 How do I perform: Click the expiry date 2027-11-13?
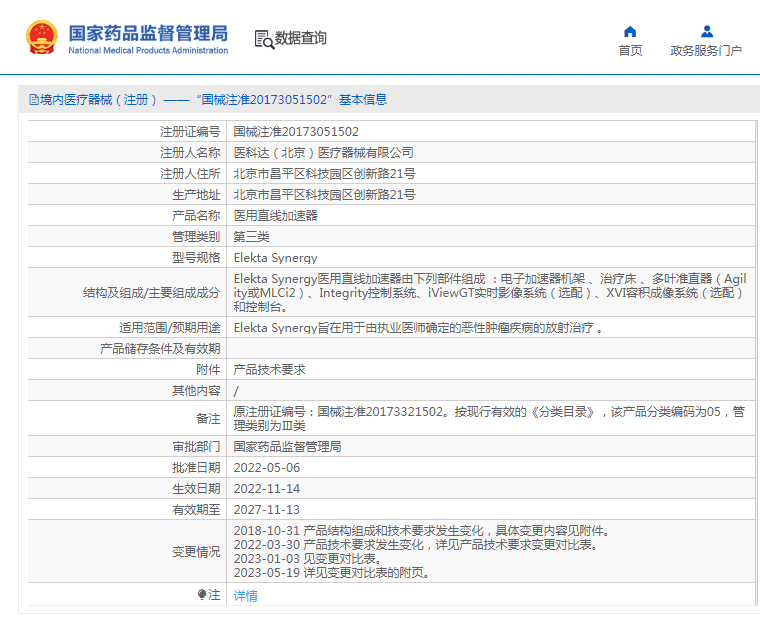coord(266,509)
